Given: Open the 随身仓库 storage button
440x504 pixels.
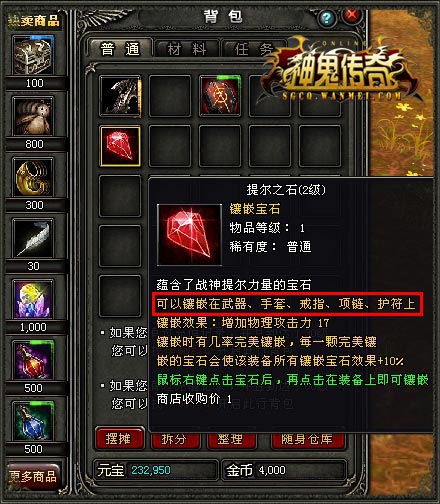Looking at the screenshot, I should [x=307, y=440].
